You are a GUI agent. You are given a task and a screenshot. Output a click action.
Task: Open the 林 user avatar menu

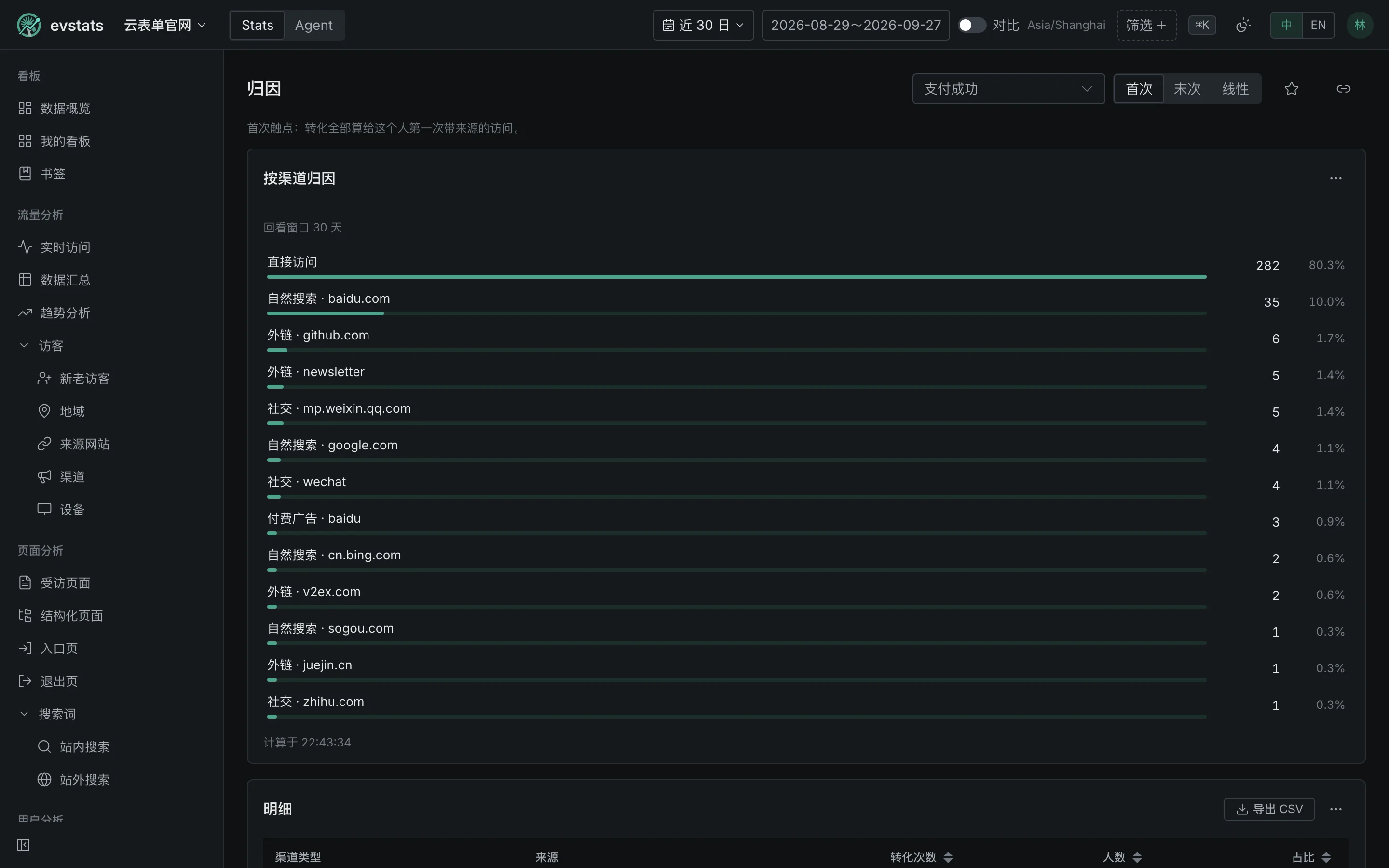click(1359, 25)
